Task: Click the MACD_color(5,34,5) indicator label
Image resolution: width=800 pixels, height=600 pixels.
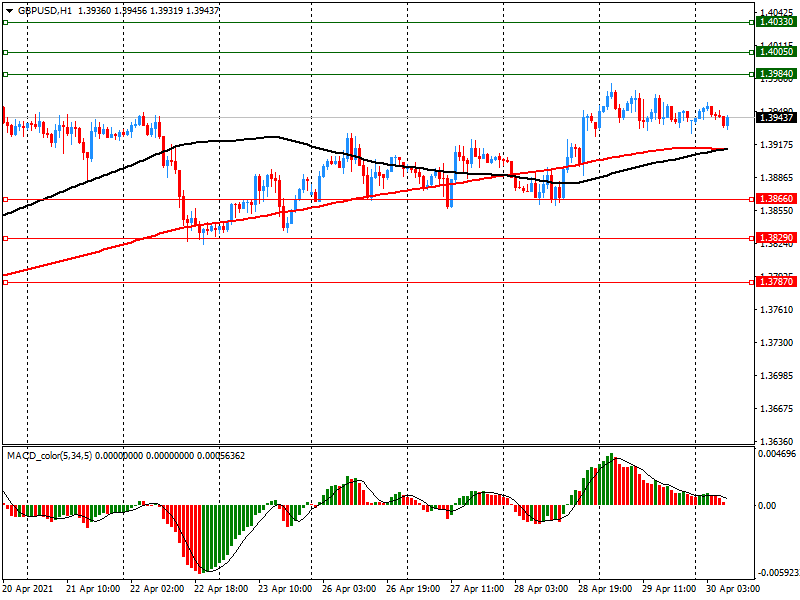Action: click(x=62, y=456)
